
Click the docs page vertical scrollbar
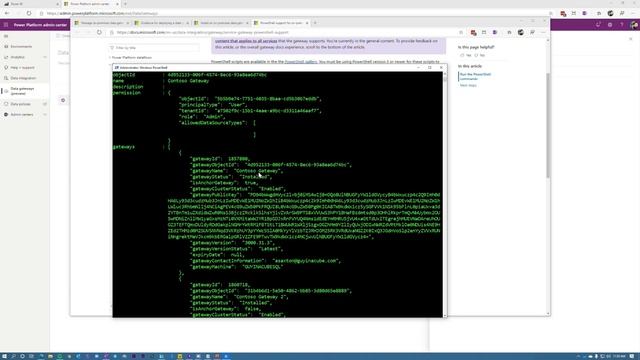548,176
